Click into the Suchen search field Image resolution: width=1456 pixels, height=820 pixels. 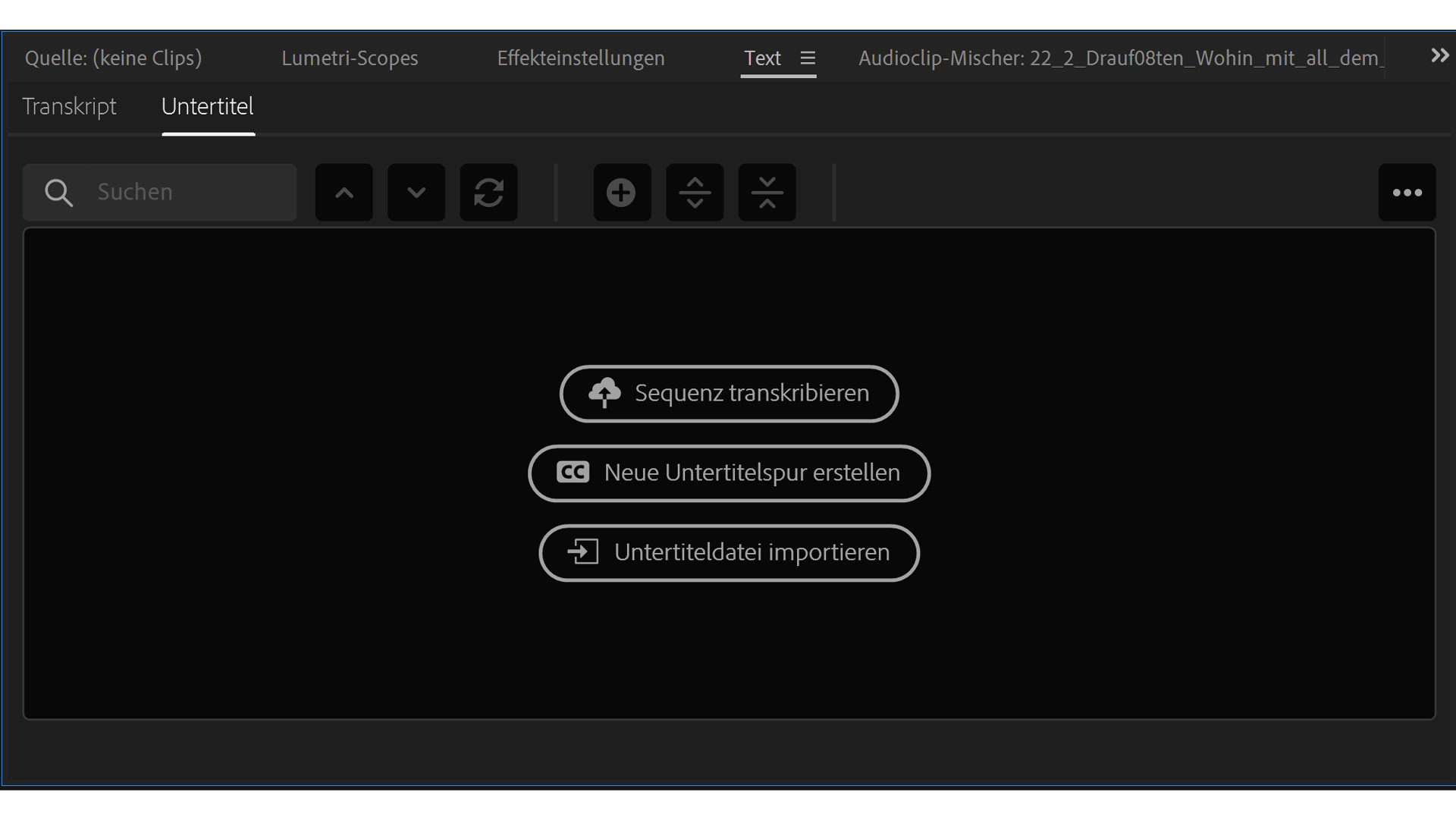[190, 193]
